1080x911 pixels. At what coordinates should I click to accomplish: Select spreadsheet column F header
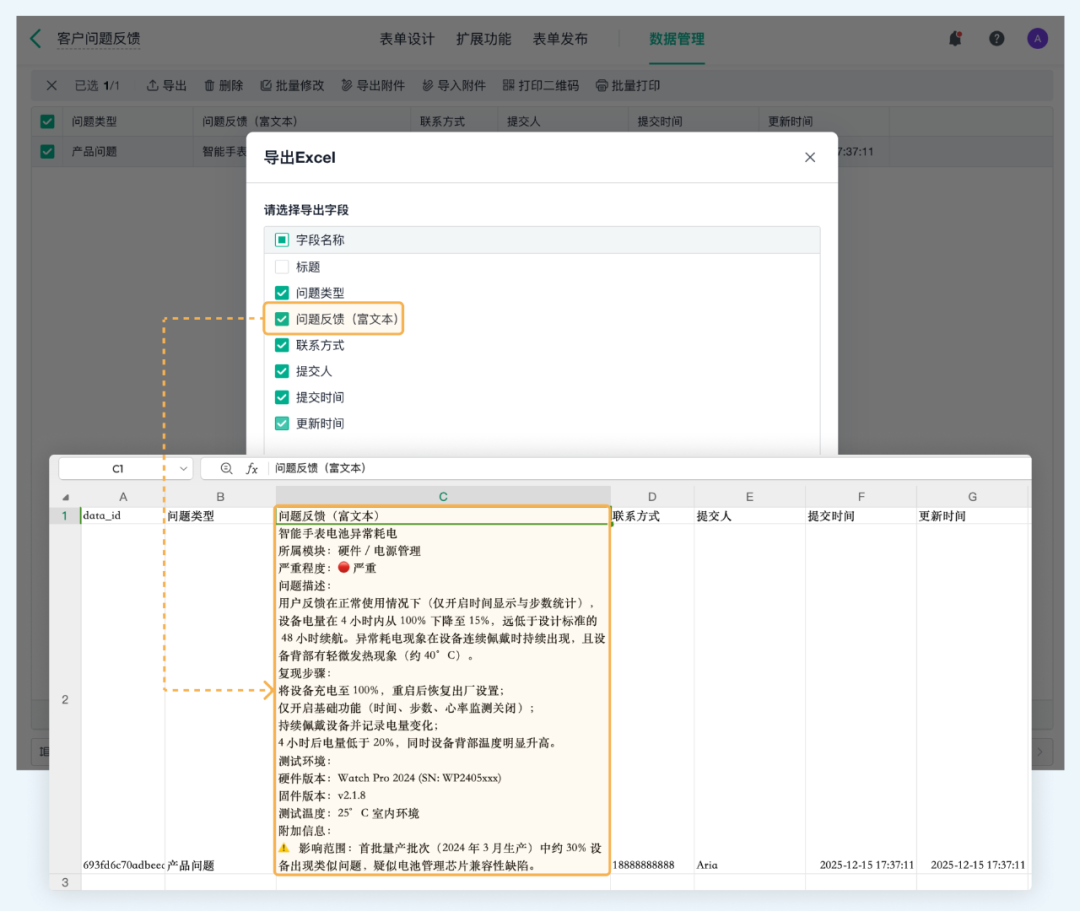click(x=861, y=496)
